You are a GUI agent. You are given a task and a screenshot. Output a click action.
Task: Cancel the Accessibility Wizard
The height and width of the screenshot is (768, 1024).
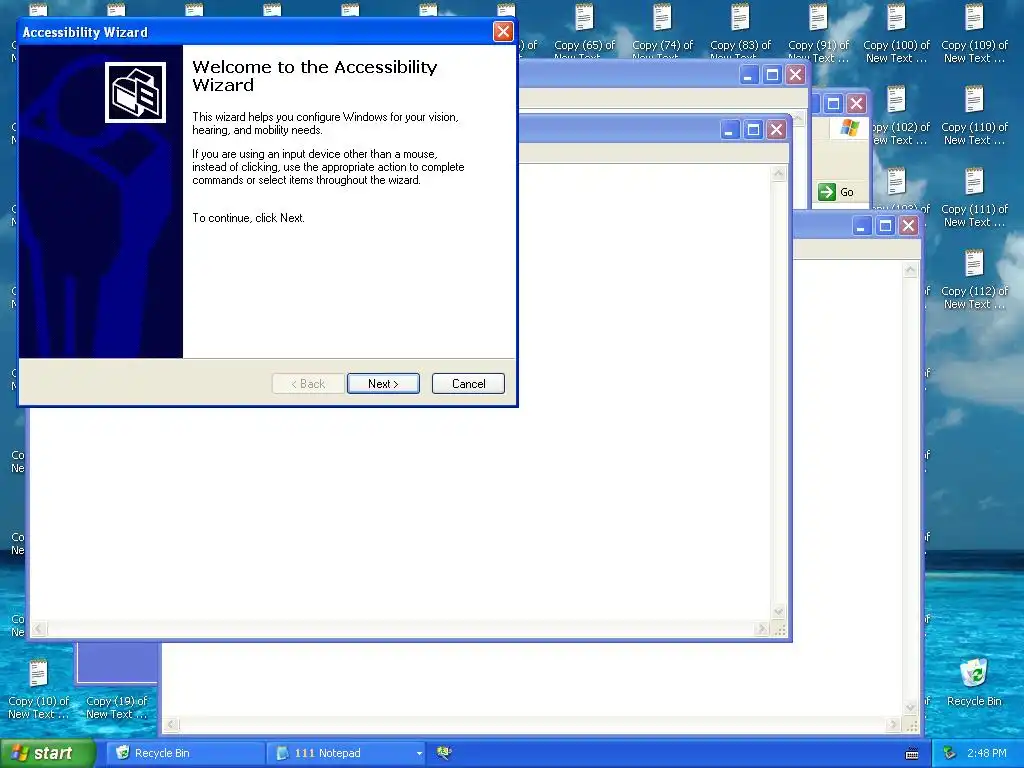pyautogui.click(x=468, y=383)
